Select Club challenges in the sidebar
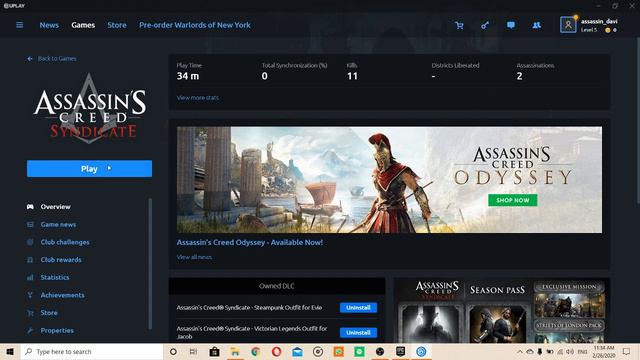This screenshot has width=640, height=360. (65, 242)
